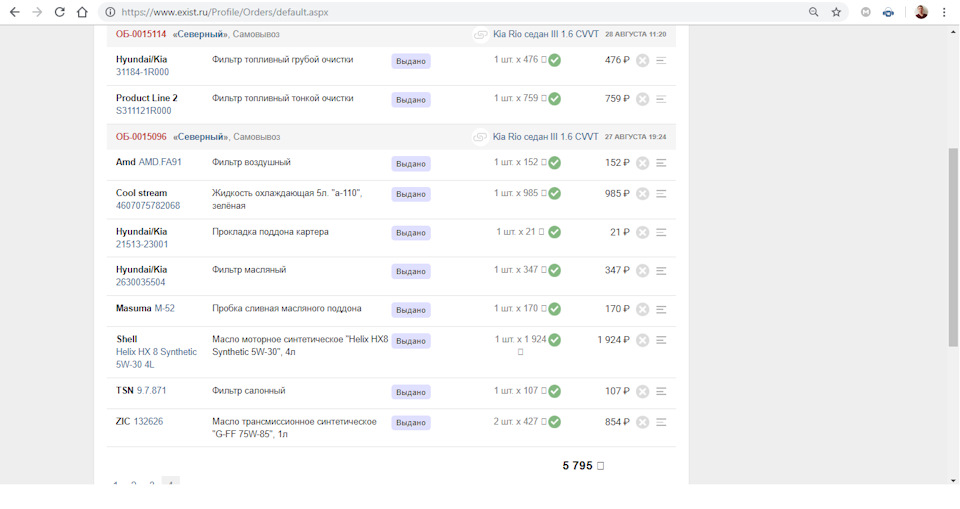Click Выдано status on Фильтр масляный row

tap(411, 271)
